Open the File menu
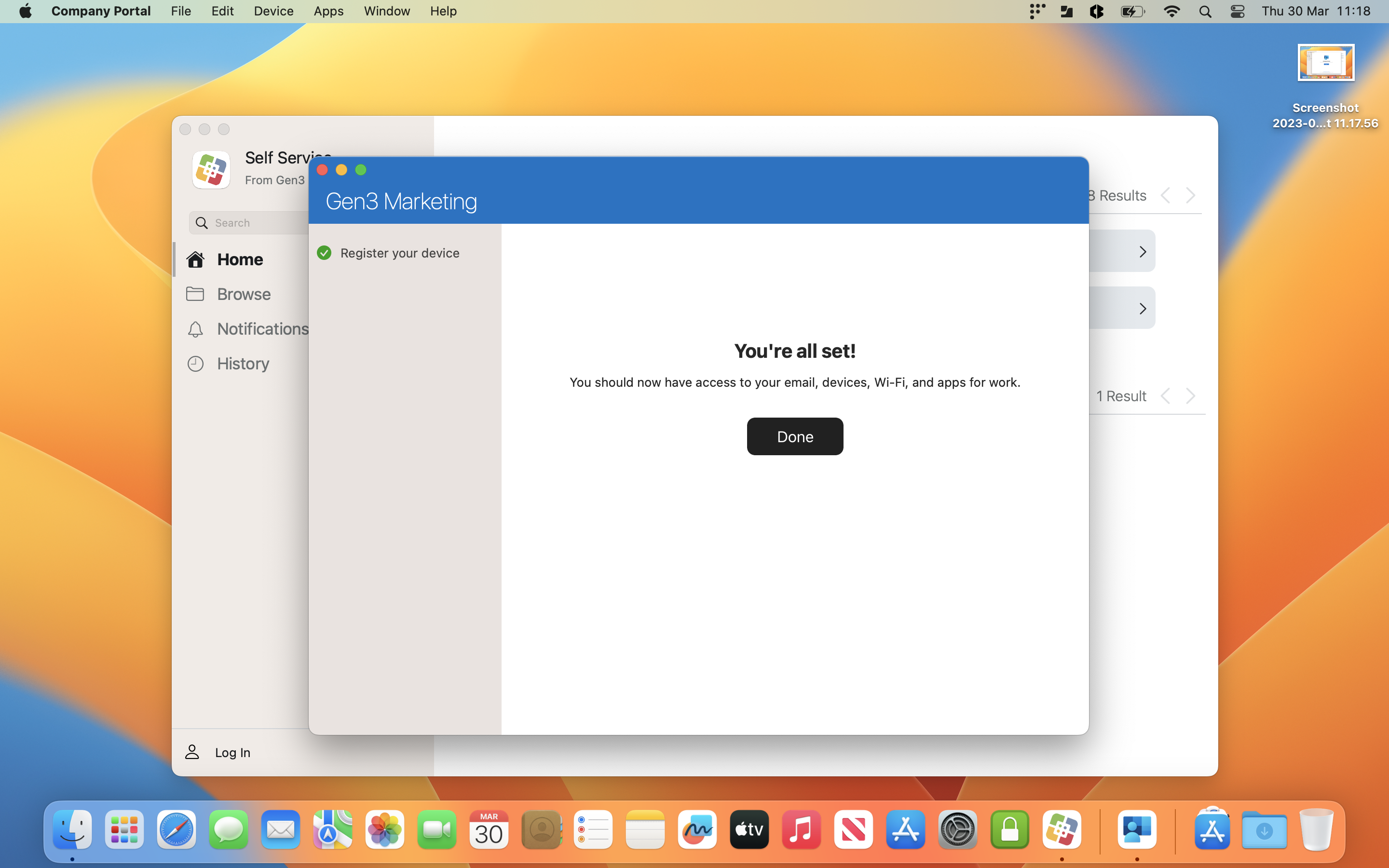The width and height of the screenshot is (1389, 868). click(181, 11)
